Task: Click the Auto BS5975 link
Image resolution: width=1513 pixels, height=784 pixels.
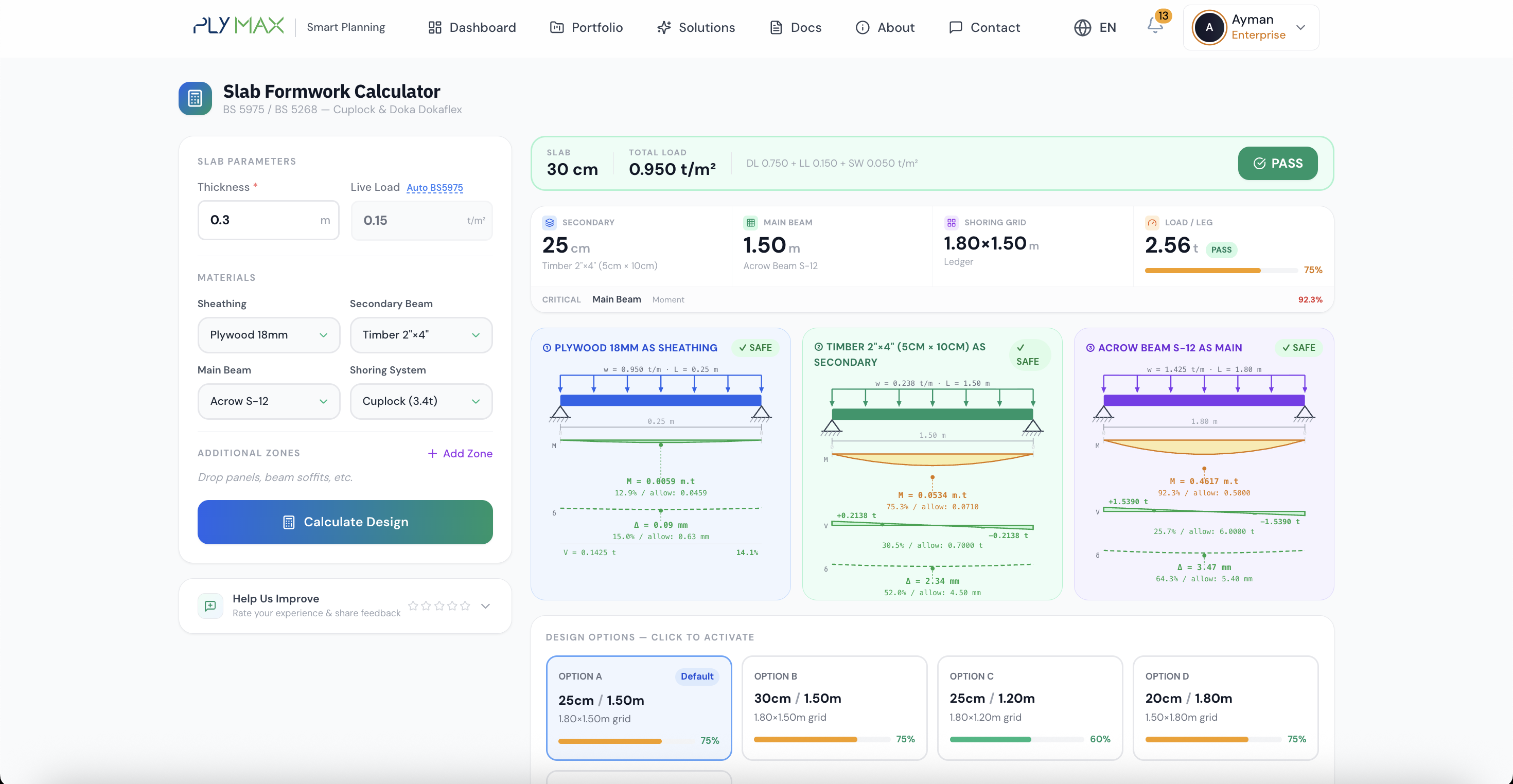Action: [x=435, y=188]
